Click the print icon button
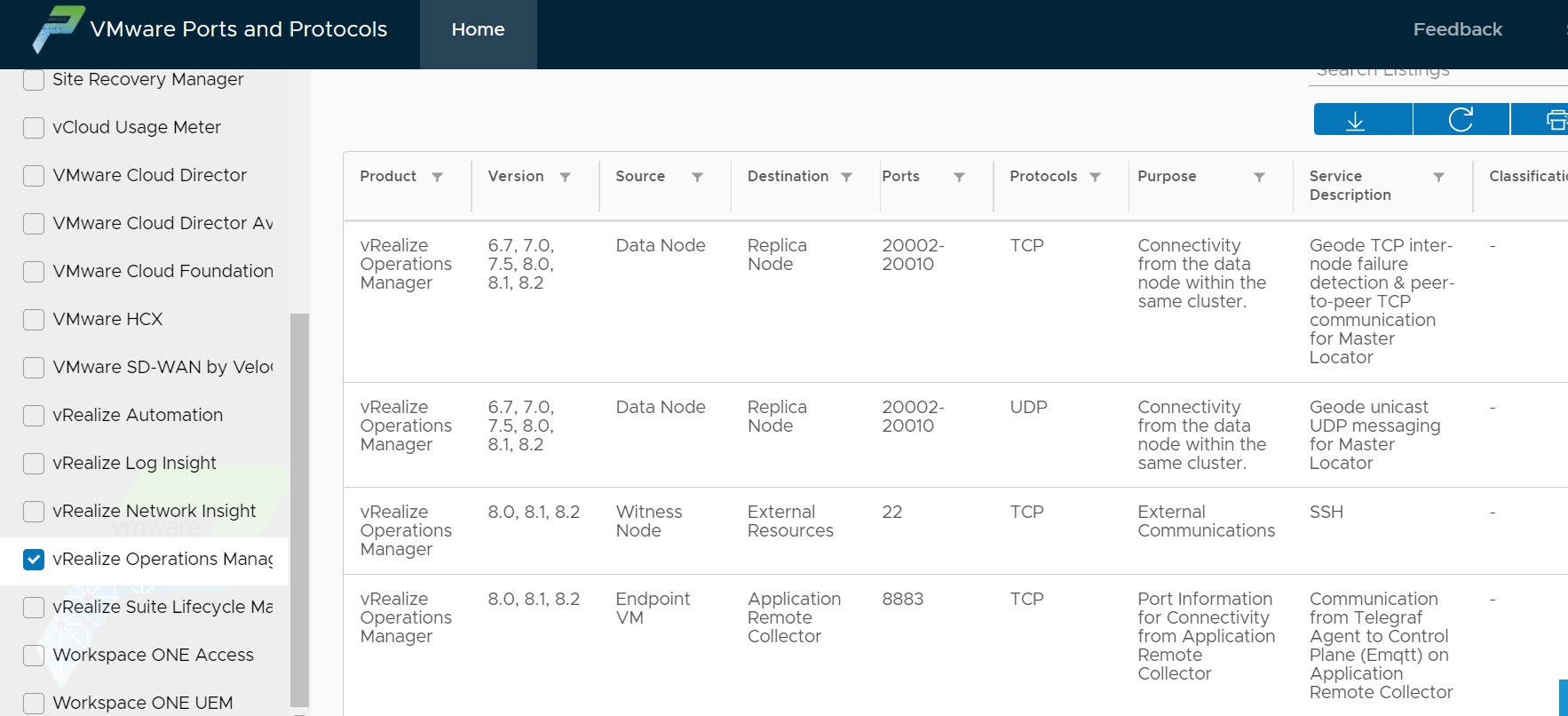This screenshot has height=716, width=1568. (x=1553, y=120)
